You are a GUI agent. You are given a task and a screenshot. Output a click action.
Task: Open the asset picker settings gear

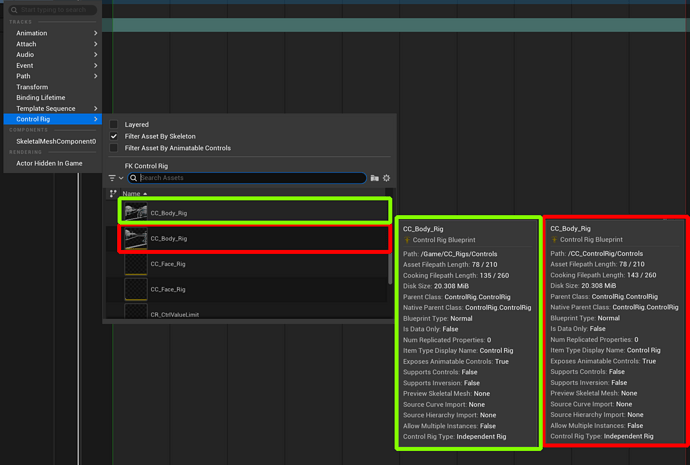tap(386, 178)
